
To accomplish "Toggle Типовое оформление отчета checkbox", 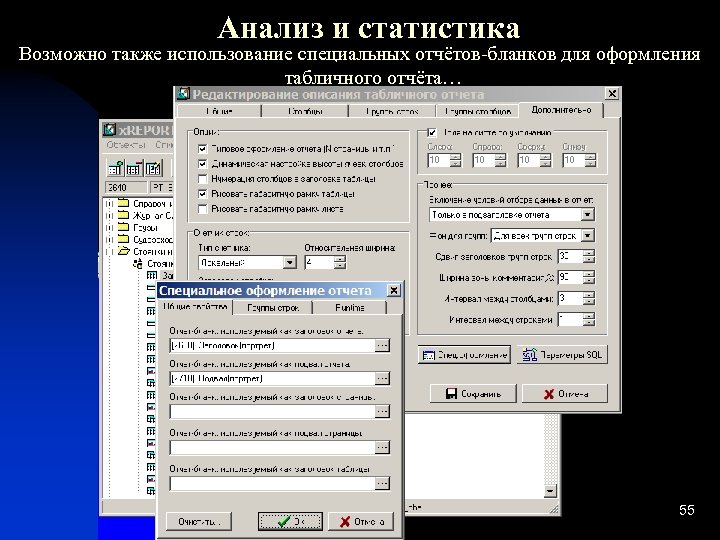I will point(202,149).
